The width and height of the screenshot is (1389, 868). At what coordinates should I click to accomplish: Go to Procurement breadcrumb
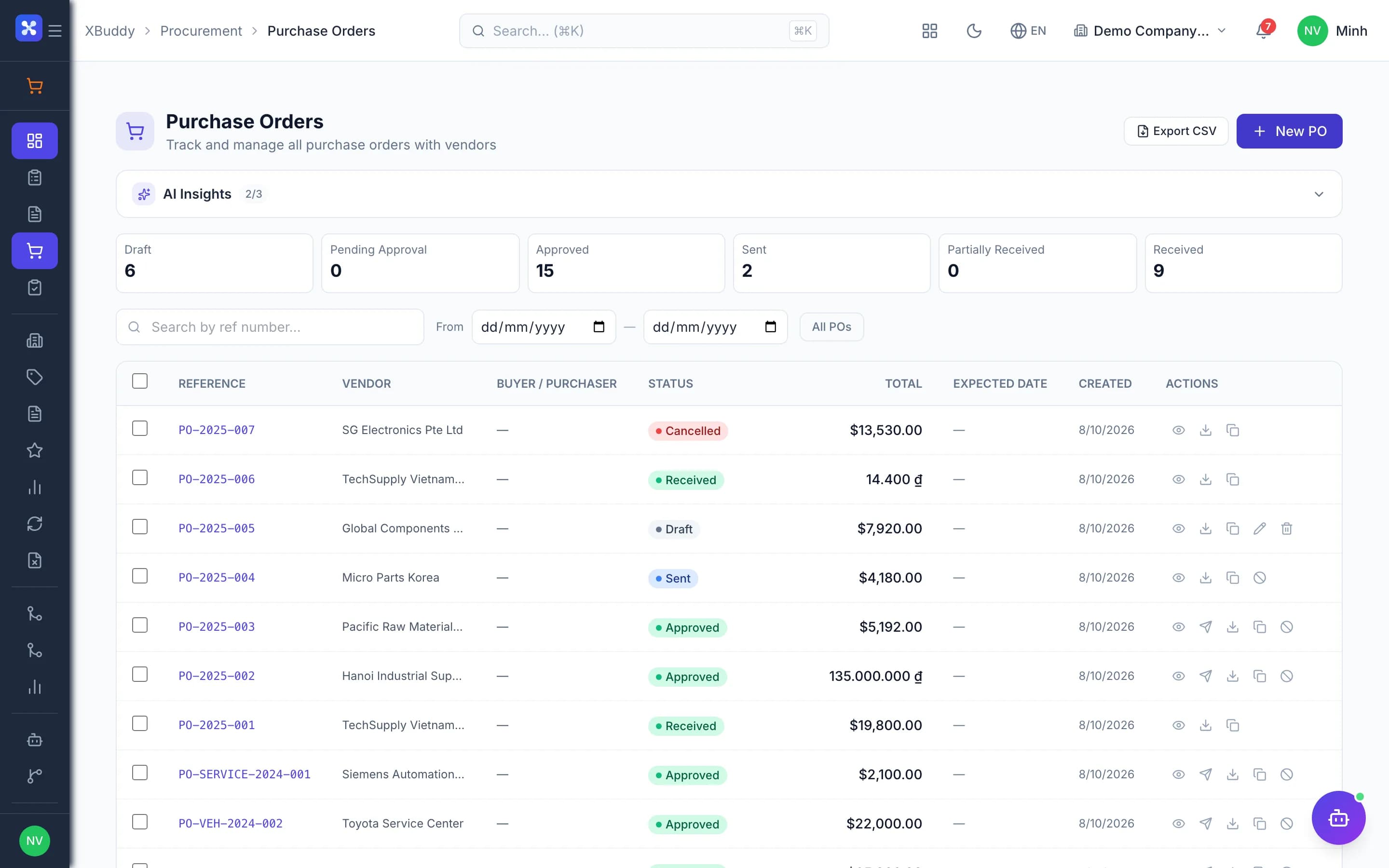click(201, 31)
